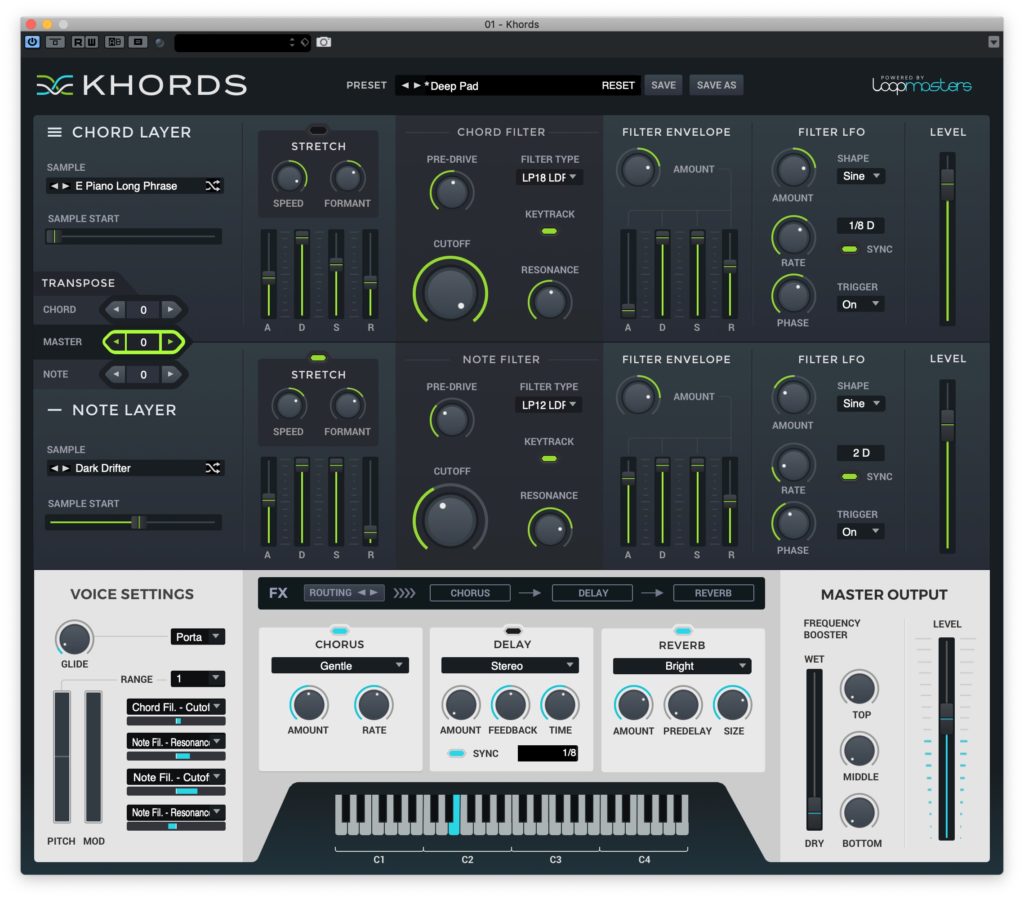Select DELAY in the FX routing chain
The height and width of the screenshot is (899, 1024).
[x=592, y=593]
